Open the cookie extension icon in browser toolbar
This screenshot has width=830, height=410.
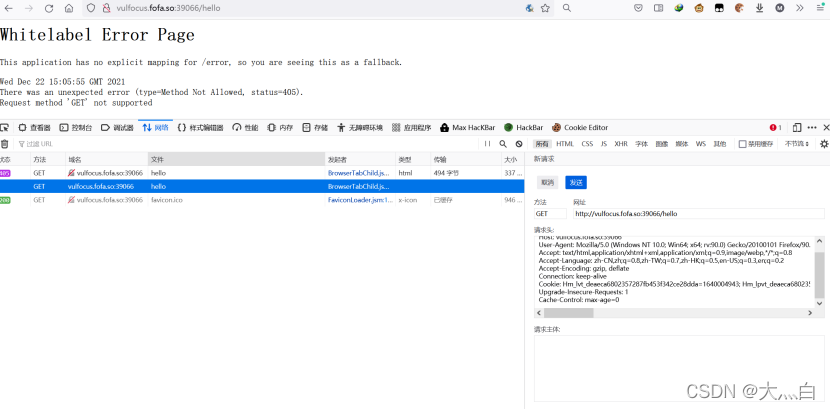pyautogui.click(x=739, y=8)
